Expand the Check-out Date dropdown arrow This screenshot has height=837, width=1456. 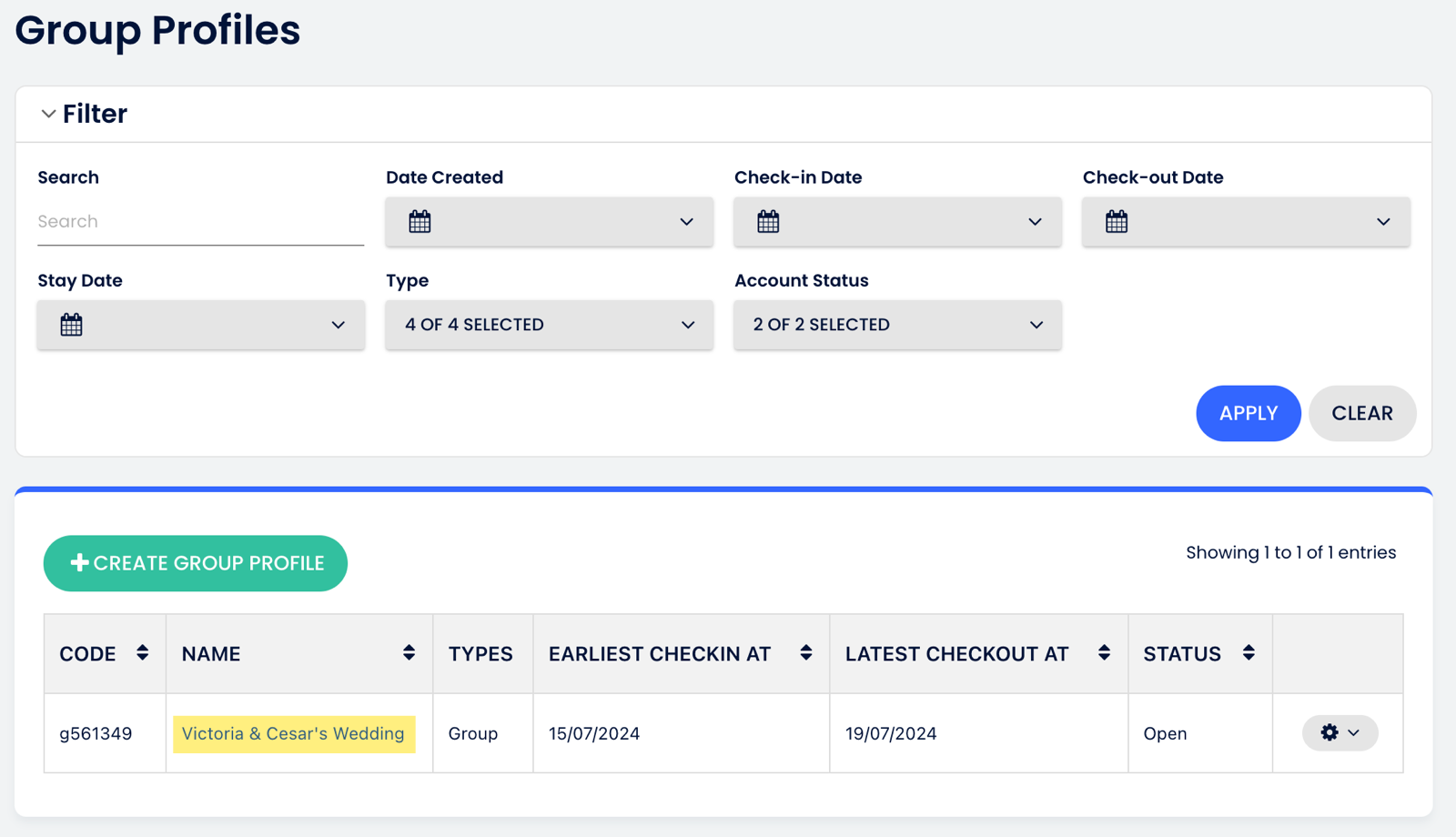(1383, 222)
